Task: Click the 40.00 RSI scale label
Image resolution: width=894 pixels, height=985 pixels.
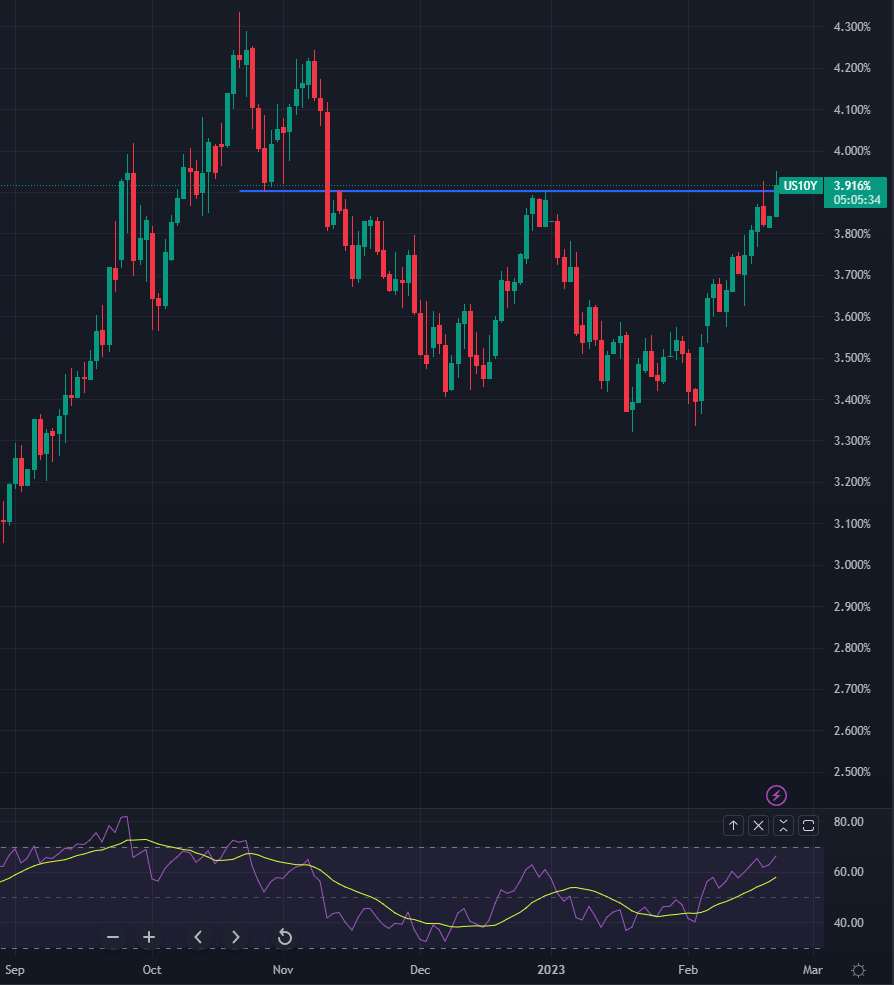Action: [x=848, y=923]
